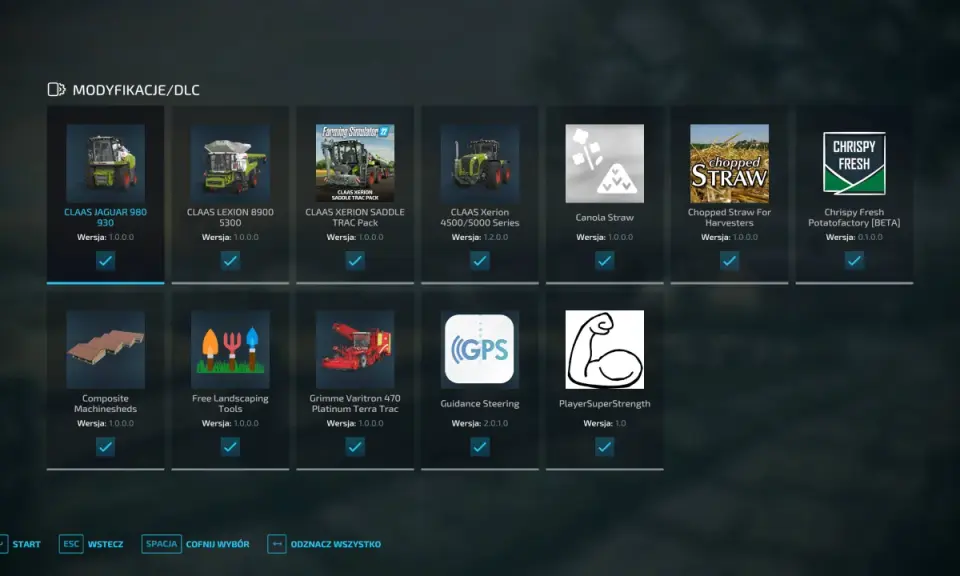The image size is (960, 576).
Task: Click the arrow key icon beside ODZNACZ WSZYSTKO
Action: tap(277, 544)
